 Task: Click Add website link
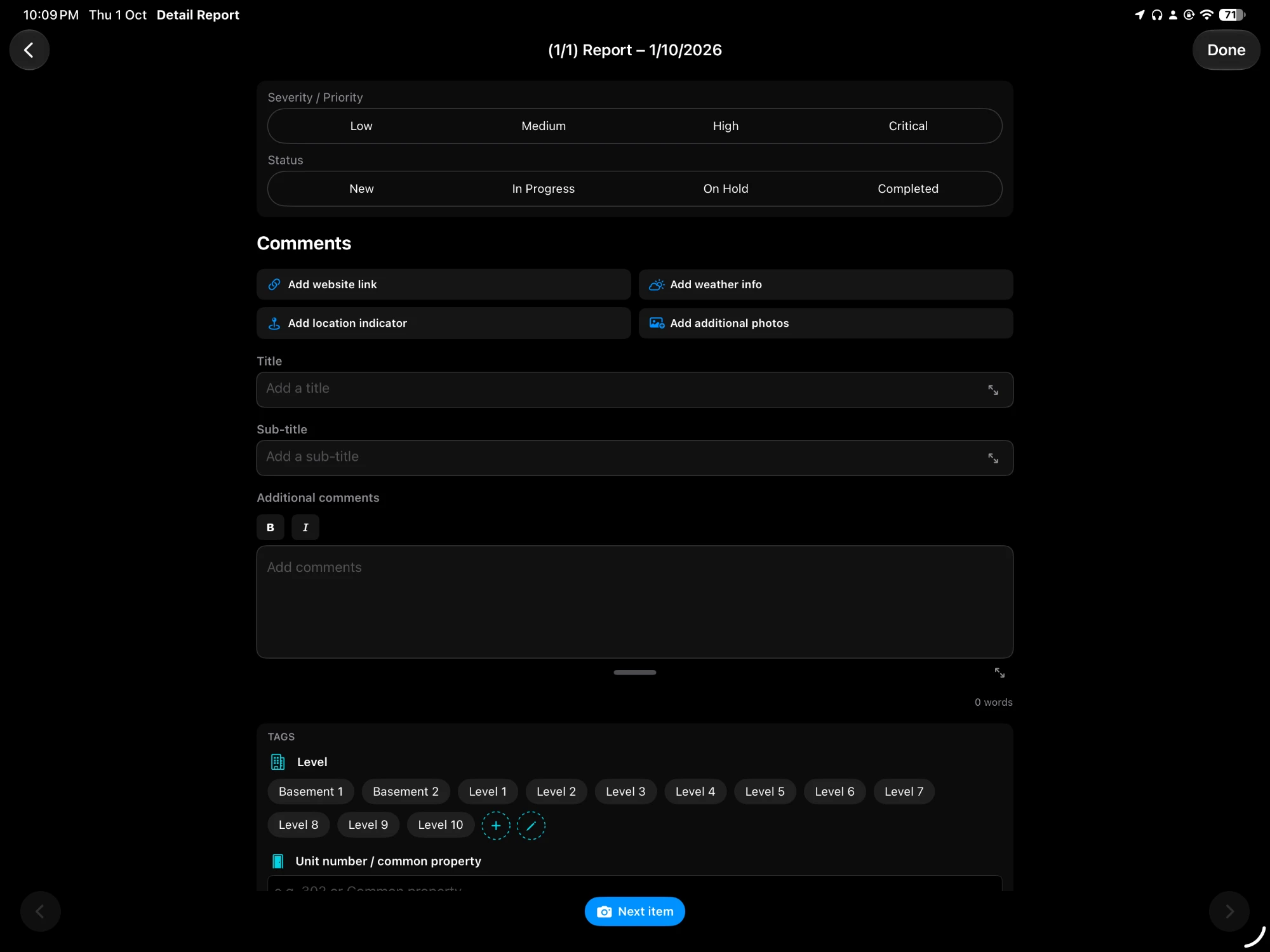click(444, 284)
